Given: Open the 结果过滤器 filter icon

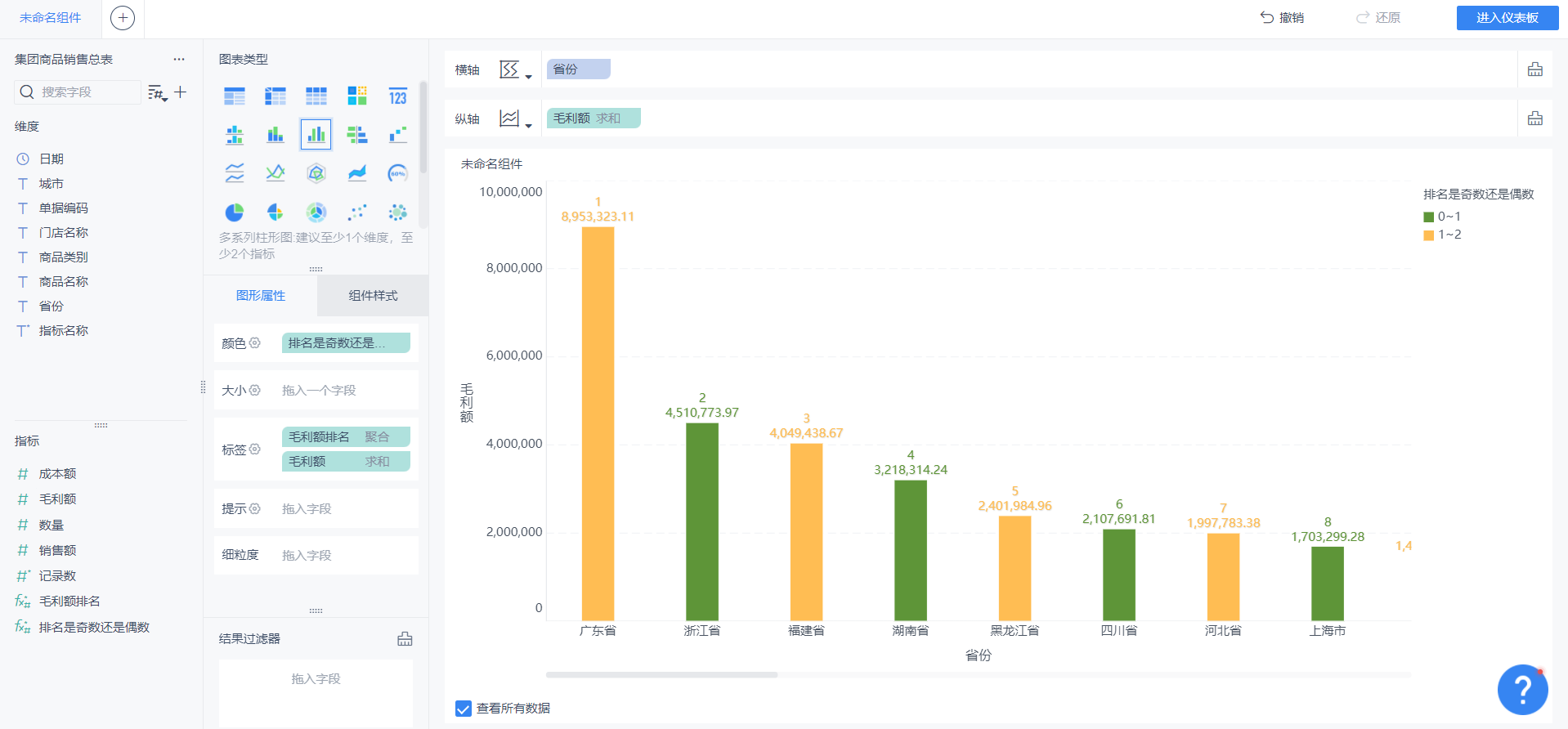Looking at the screenshot, I should pyautogui.click(x=405, y=639).
